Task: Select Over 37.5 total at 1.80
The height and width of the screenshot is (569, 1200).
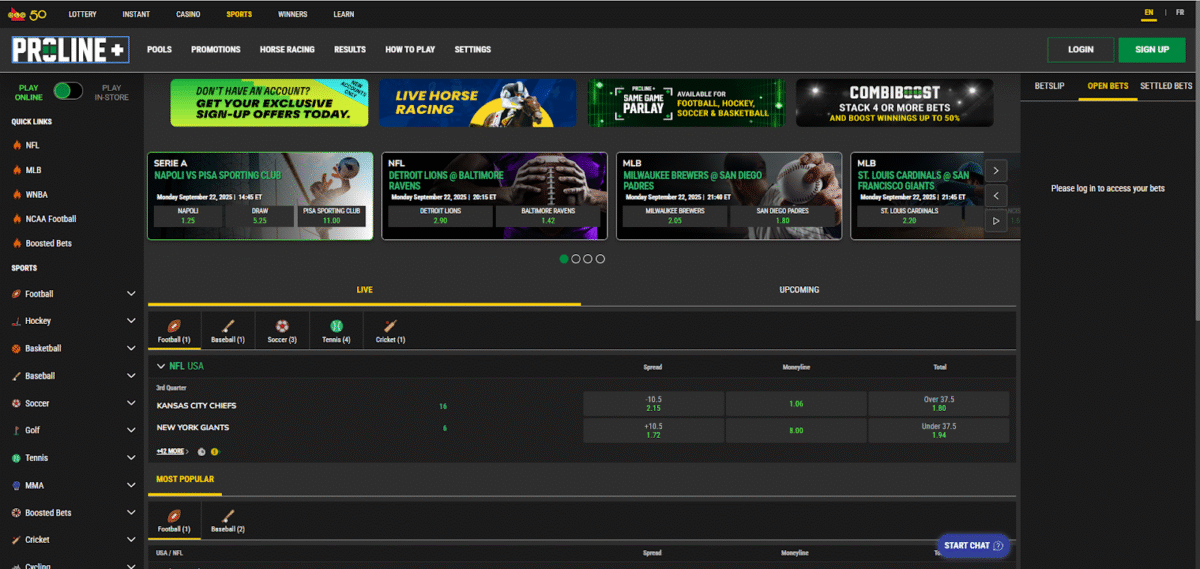Action: 939,404
